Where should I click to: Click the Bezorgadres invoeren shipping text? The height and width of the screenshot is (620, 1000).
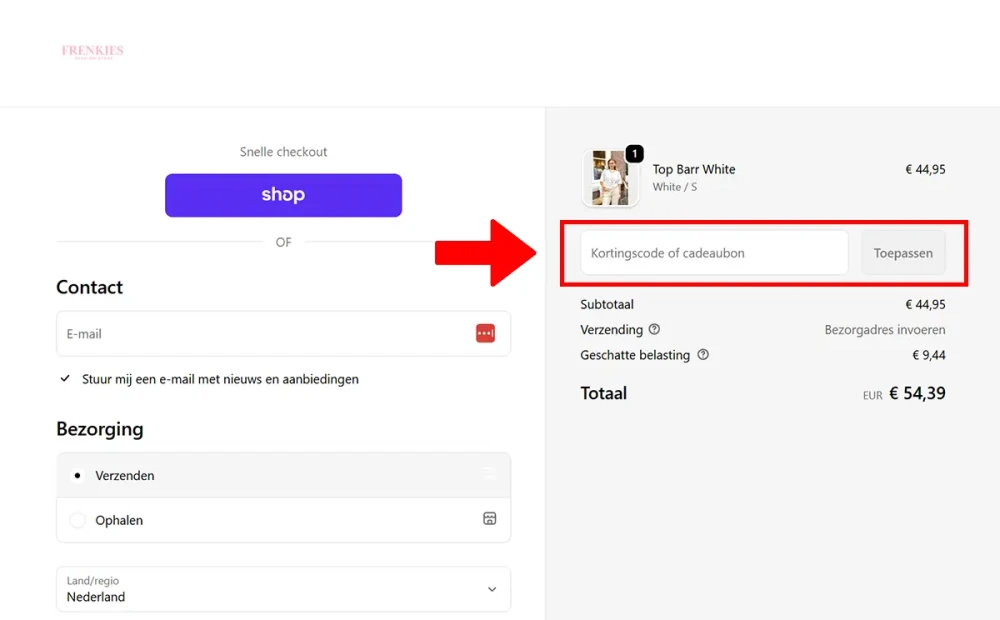click(x=884, y=330)
